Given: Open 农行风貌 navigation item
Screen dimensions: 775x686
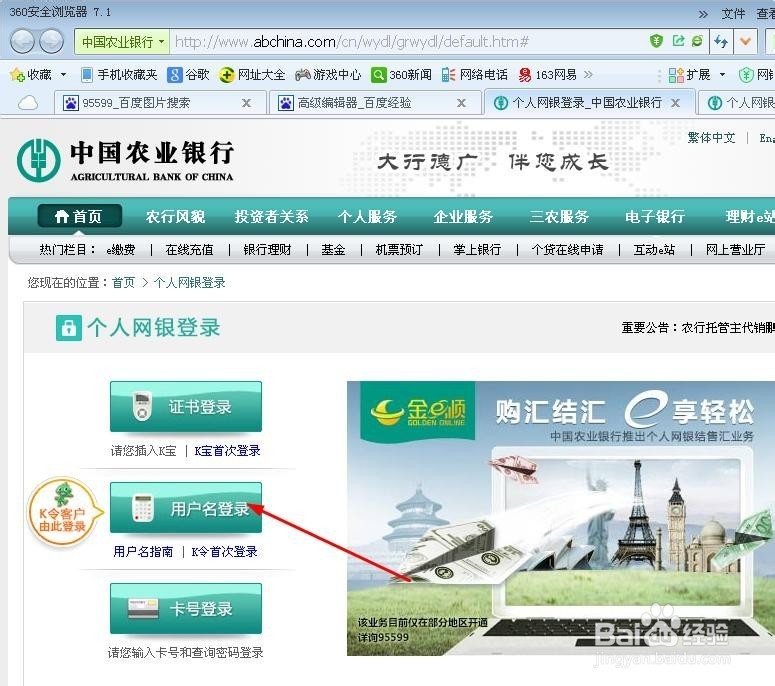Looking at the screenshot, I should coord(175,216).
